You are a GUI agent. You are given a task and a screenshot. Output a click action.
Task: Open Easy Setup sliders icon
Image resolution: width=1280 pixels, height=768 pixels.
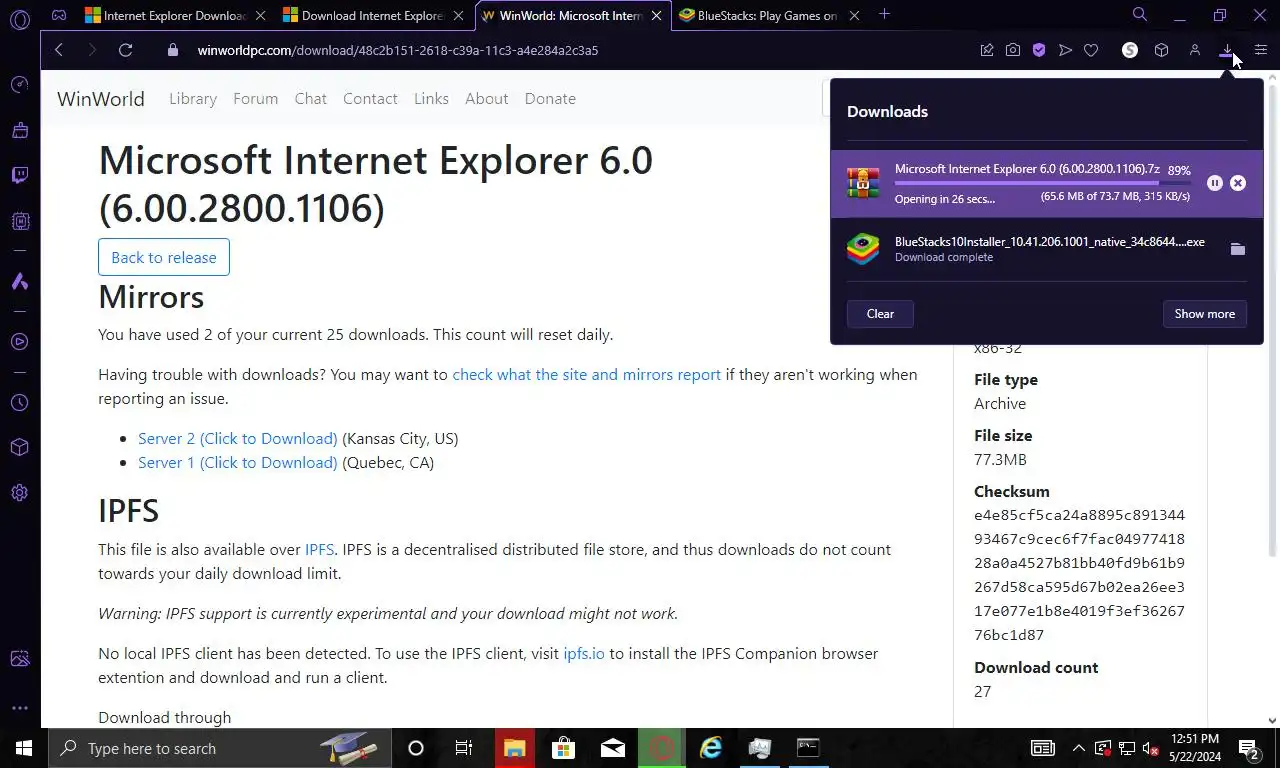coord(1261,50)
